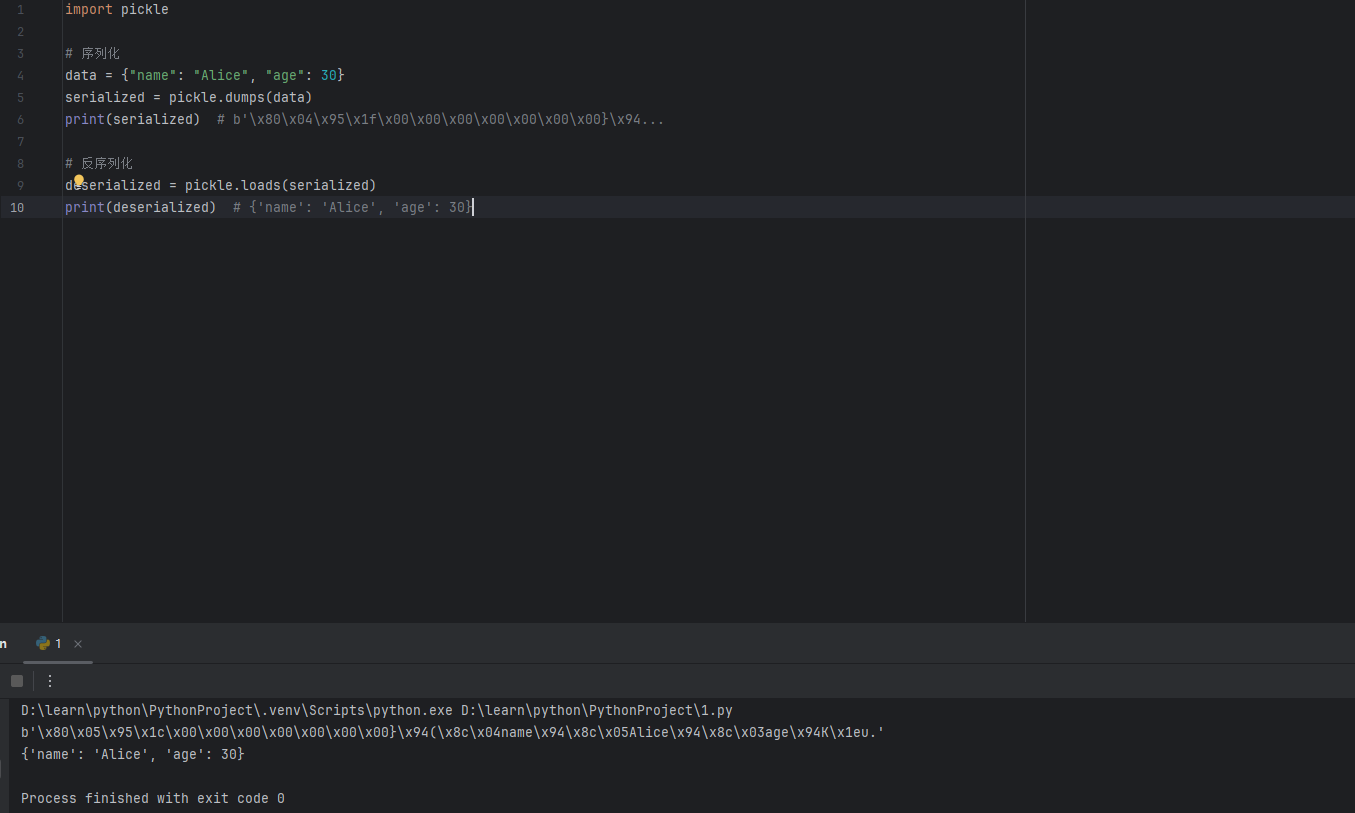Click gutter line number 1

[x=20, y=10]
